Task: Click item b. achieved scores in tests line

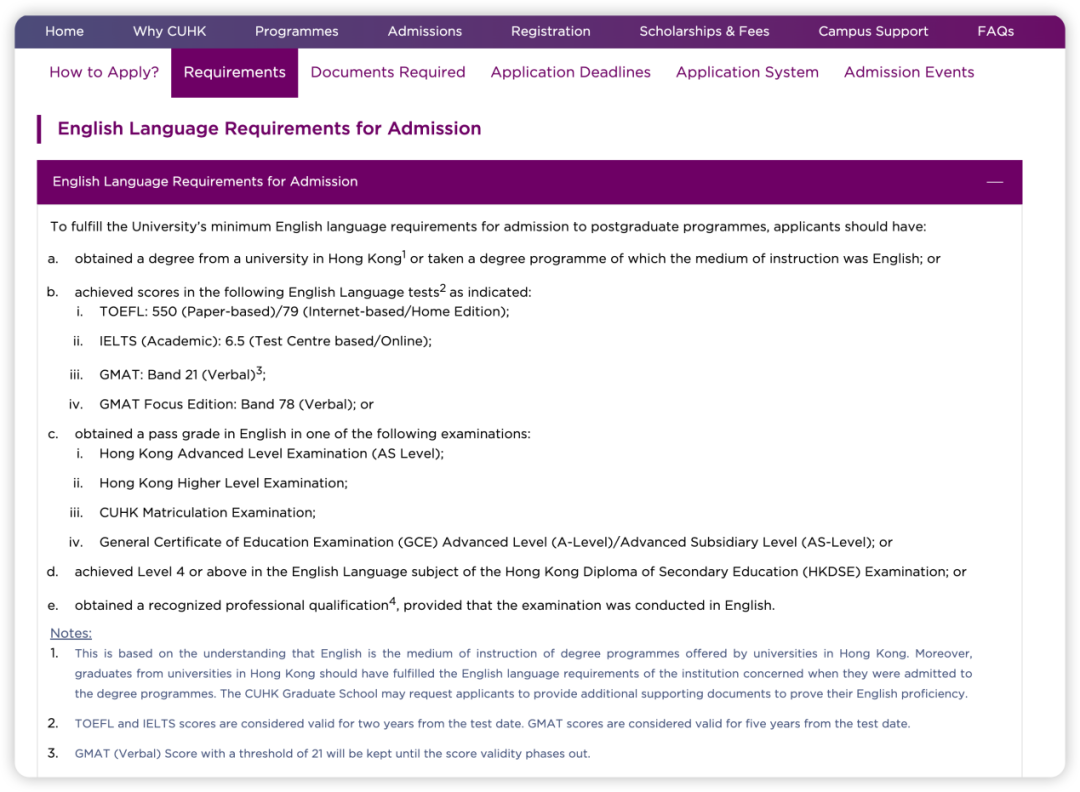Action: (x=302, y=291)
